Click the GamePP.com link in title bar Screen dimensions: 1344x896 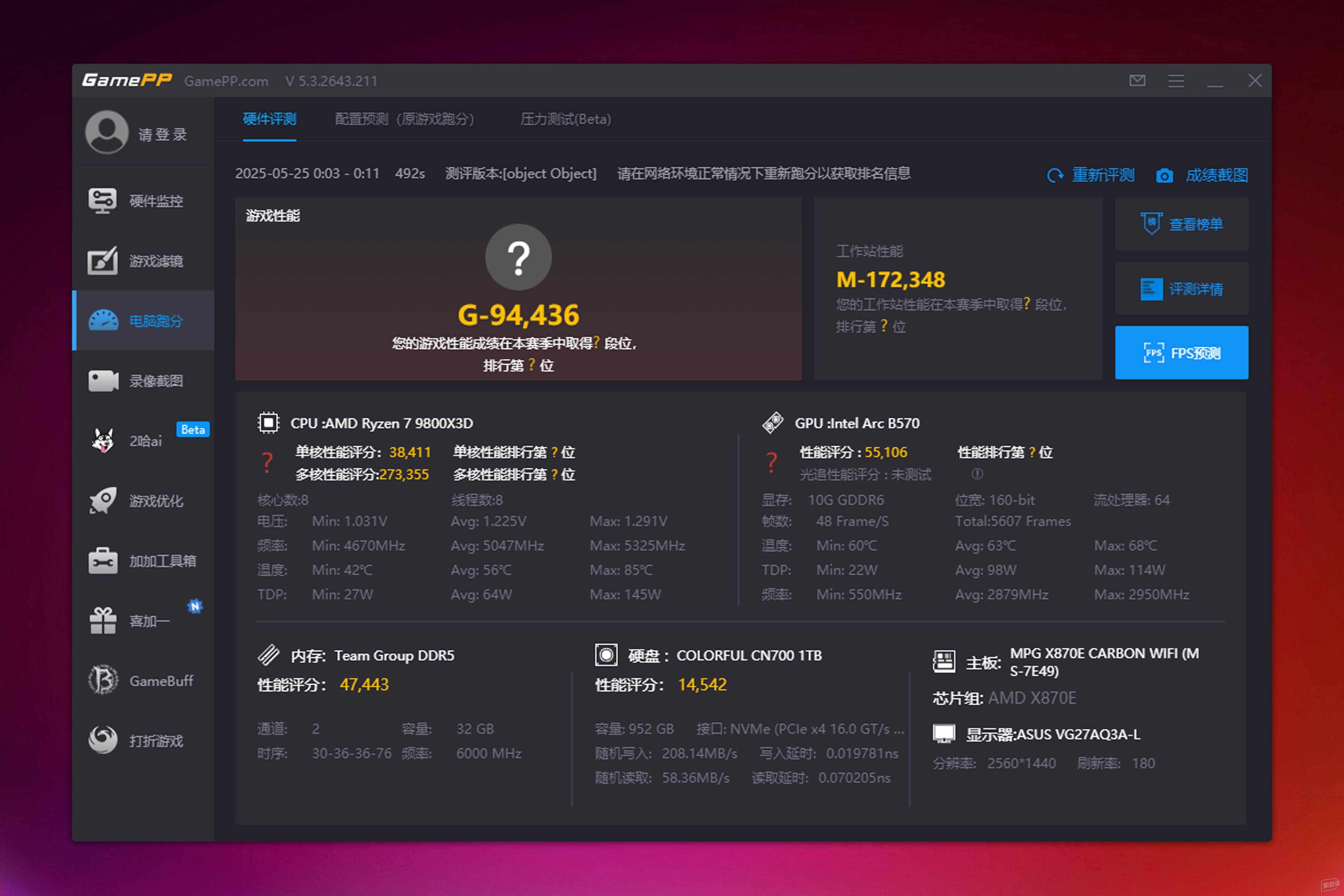(x=226, y=81)
